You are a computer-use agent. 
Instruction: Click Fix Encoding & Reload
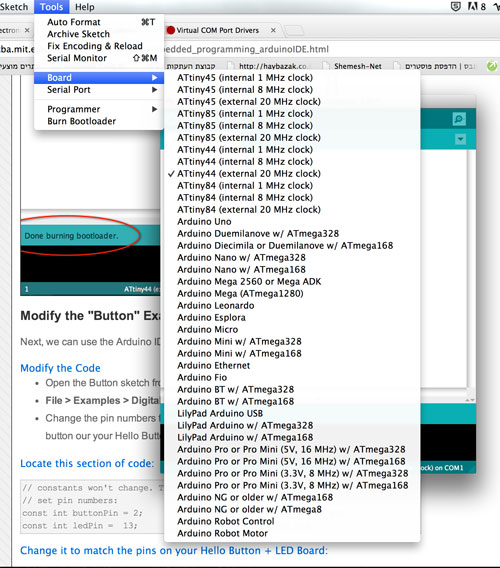[x=99, y=46]
